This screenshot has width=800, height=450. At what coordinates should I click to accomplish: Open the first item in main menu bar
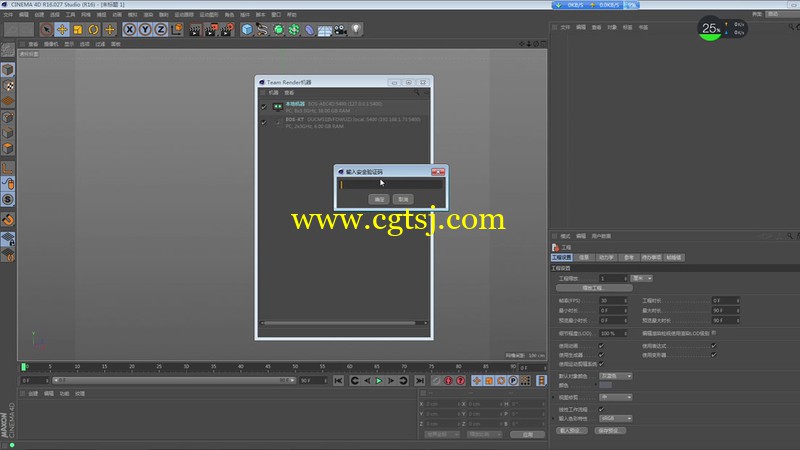8,15
